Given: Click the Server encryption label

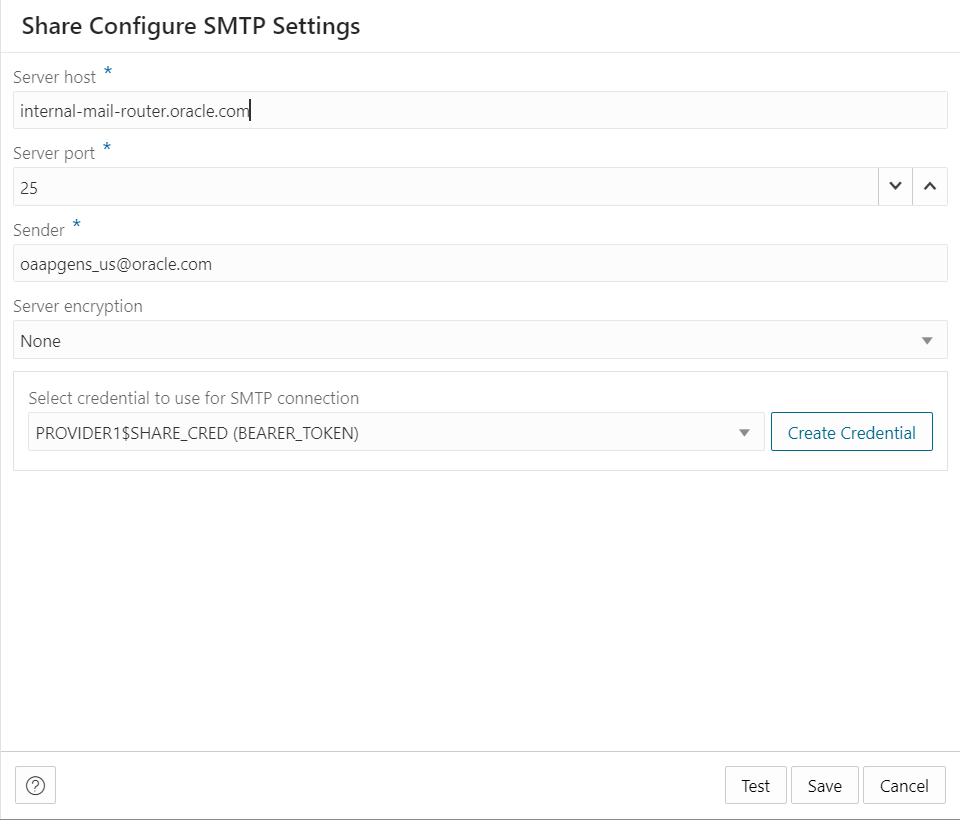Looking at the screenshot, I should pos(78,306).
